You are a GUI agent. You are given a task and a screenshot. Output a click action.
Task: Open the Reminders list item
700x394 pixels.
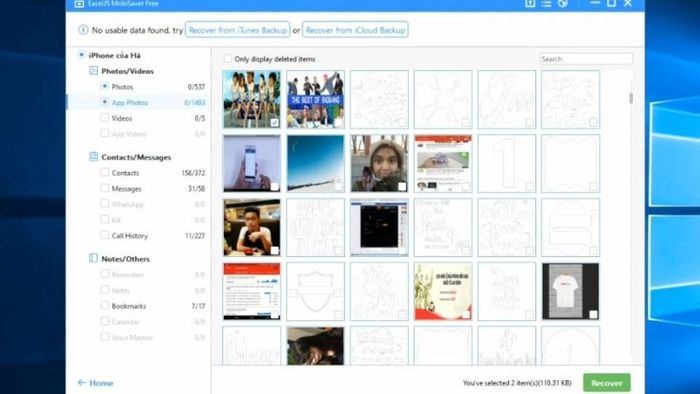coord(139,274)
